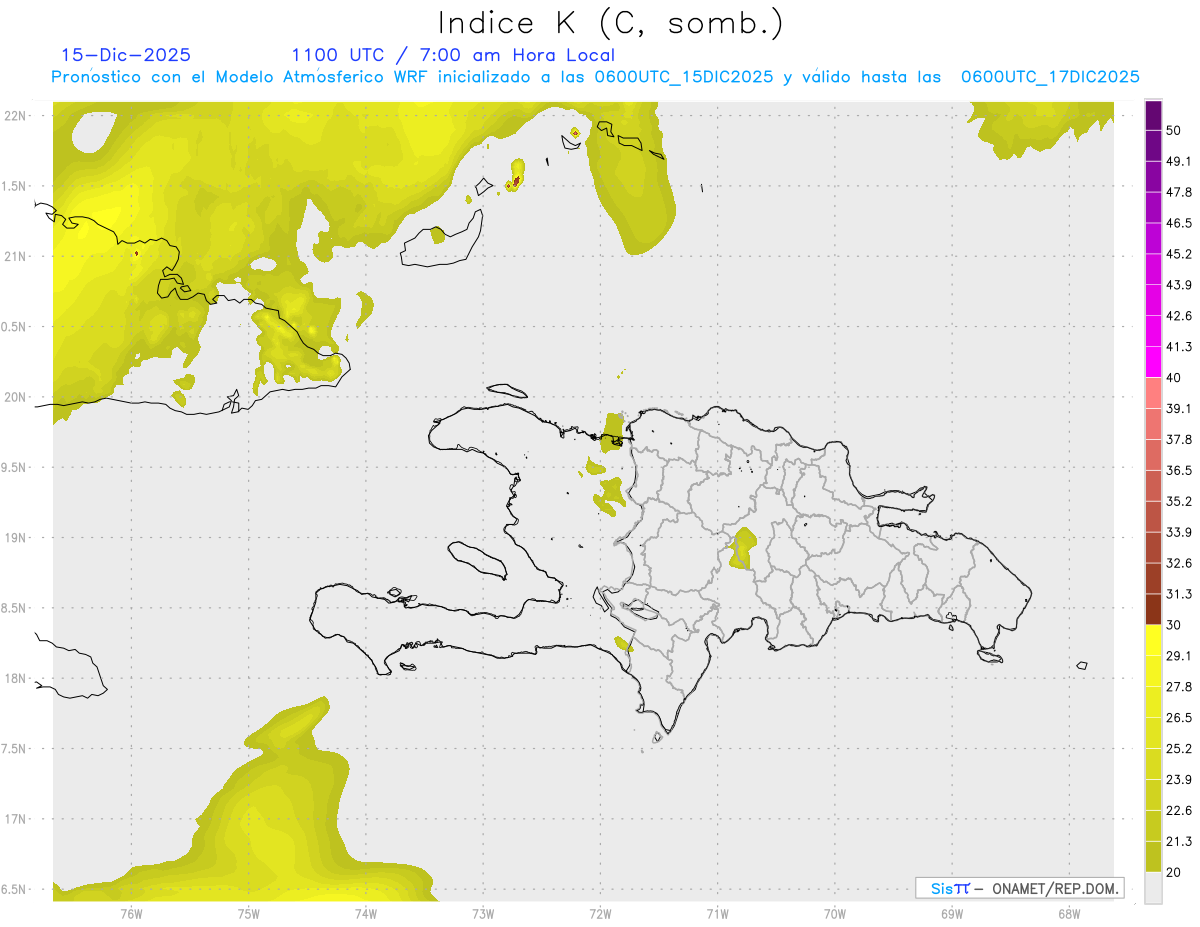Click the colorbar value "36.5"
The height and width of the screenshot is (927, 1200).
(x=1179, y=470)
